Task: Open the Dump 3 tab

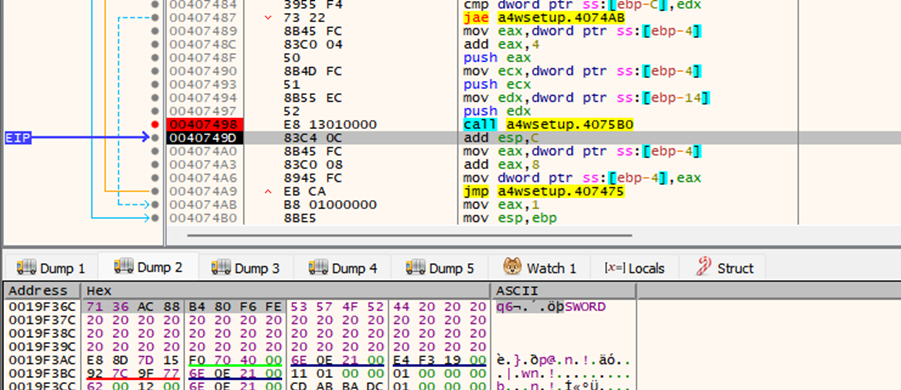Action: 245,268
